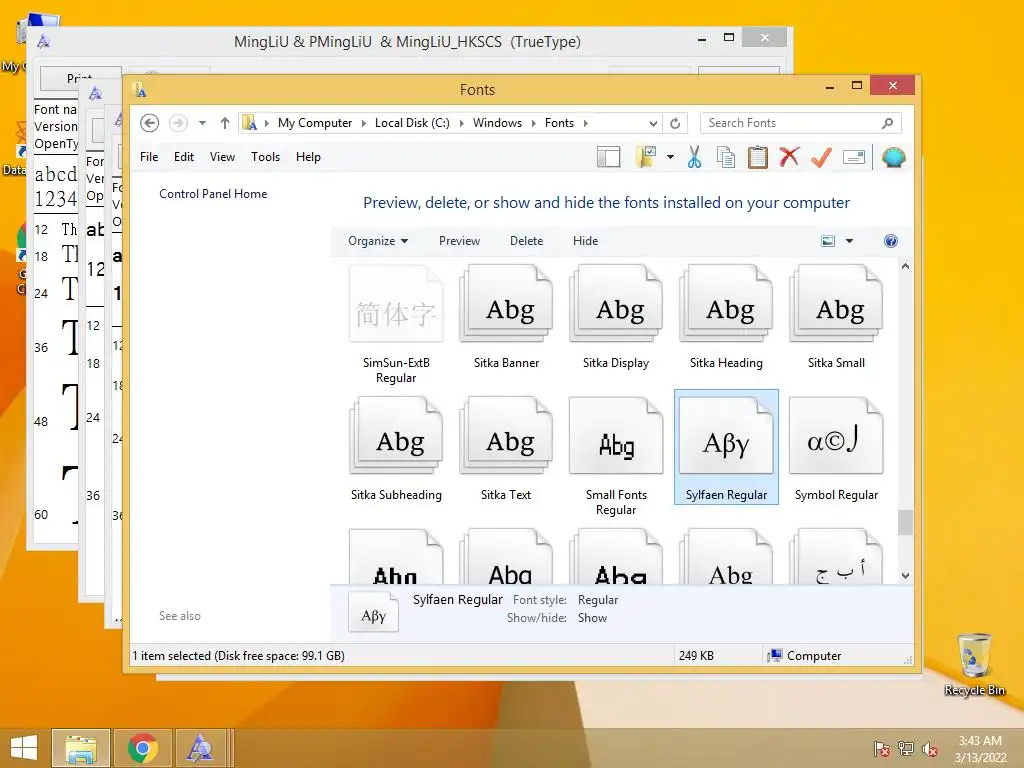This screenshot has width=1024, height=768.
Task: Select the Sylfaen Regular font
Action: (726, 447)
